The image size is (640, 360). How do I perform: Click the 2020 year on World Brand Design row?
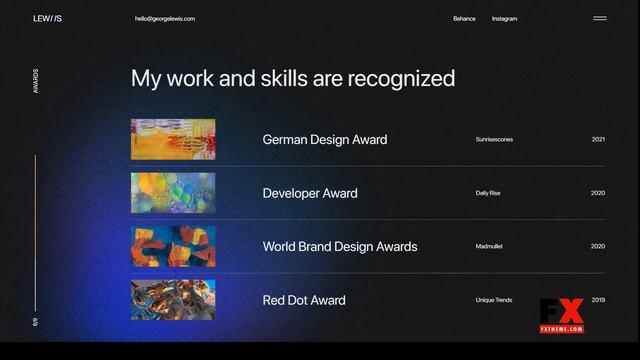pos(598,246)
